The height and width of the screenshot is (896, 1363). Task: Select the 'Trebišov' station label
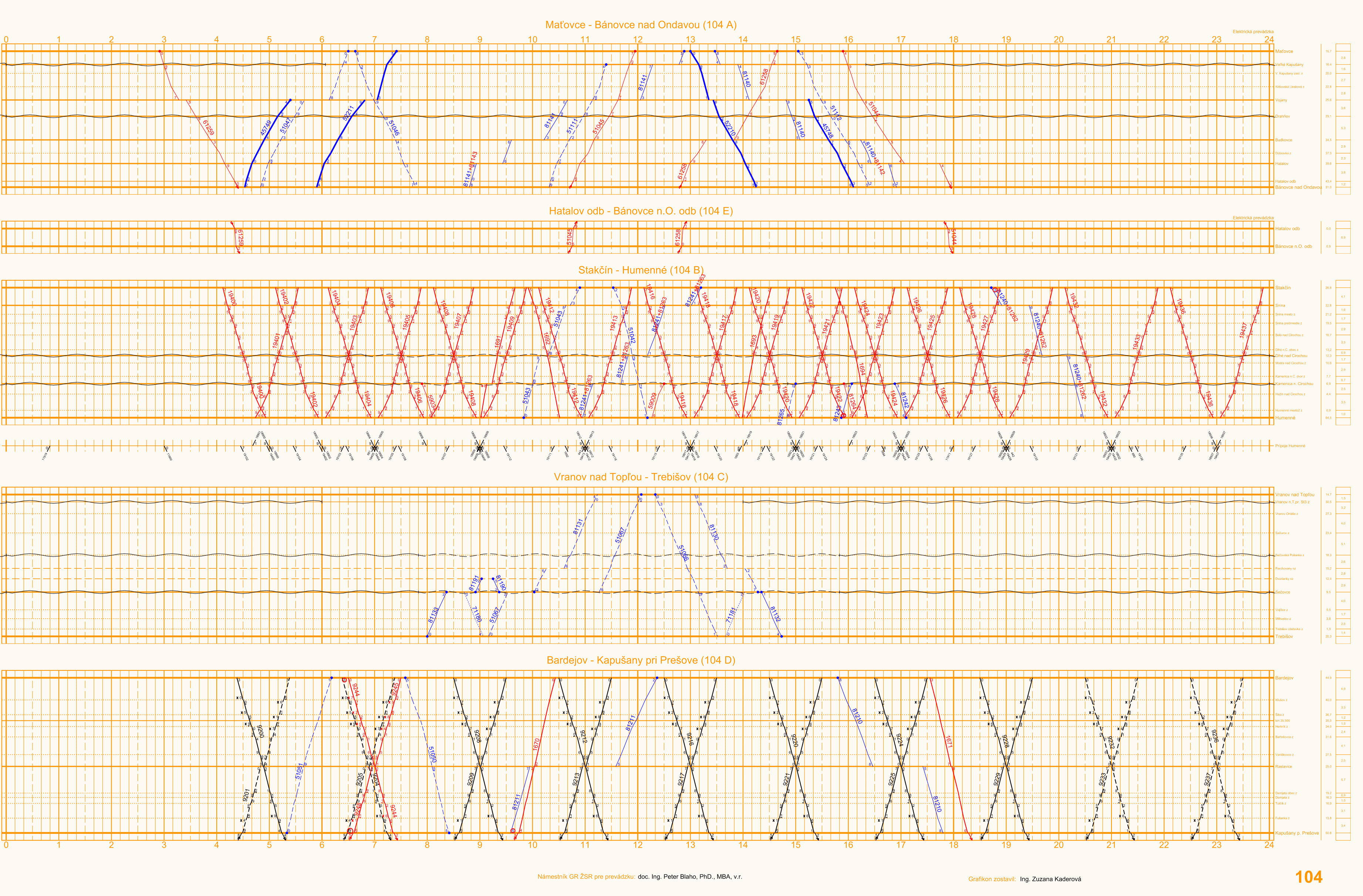pyautogui.click(x=1284, y=637)
